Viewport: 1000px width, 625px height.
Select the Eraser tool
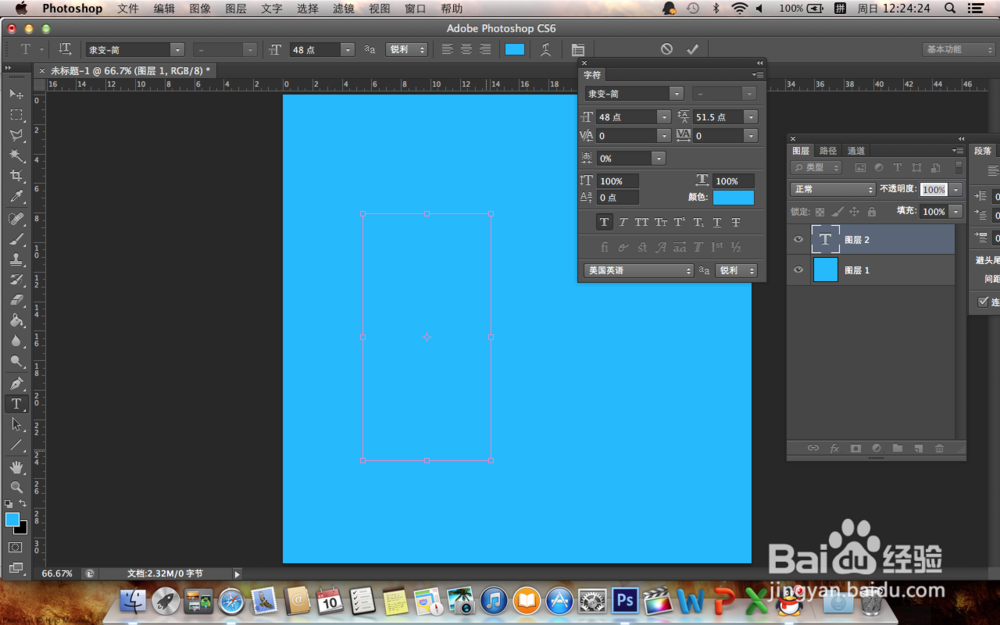[x=16, y=300]
